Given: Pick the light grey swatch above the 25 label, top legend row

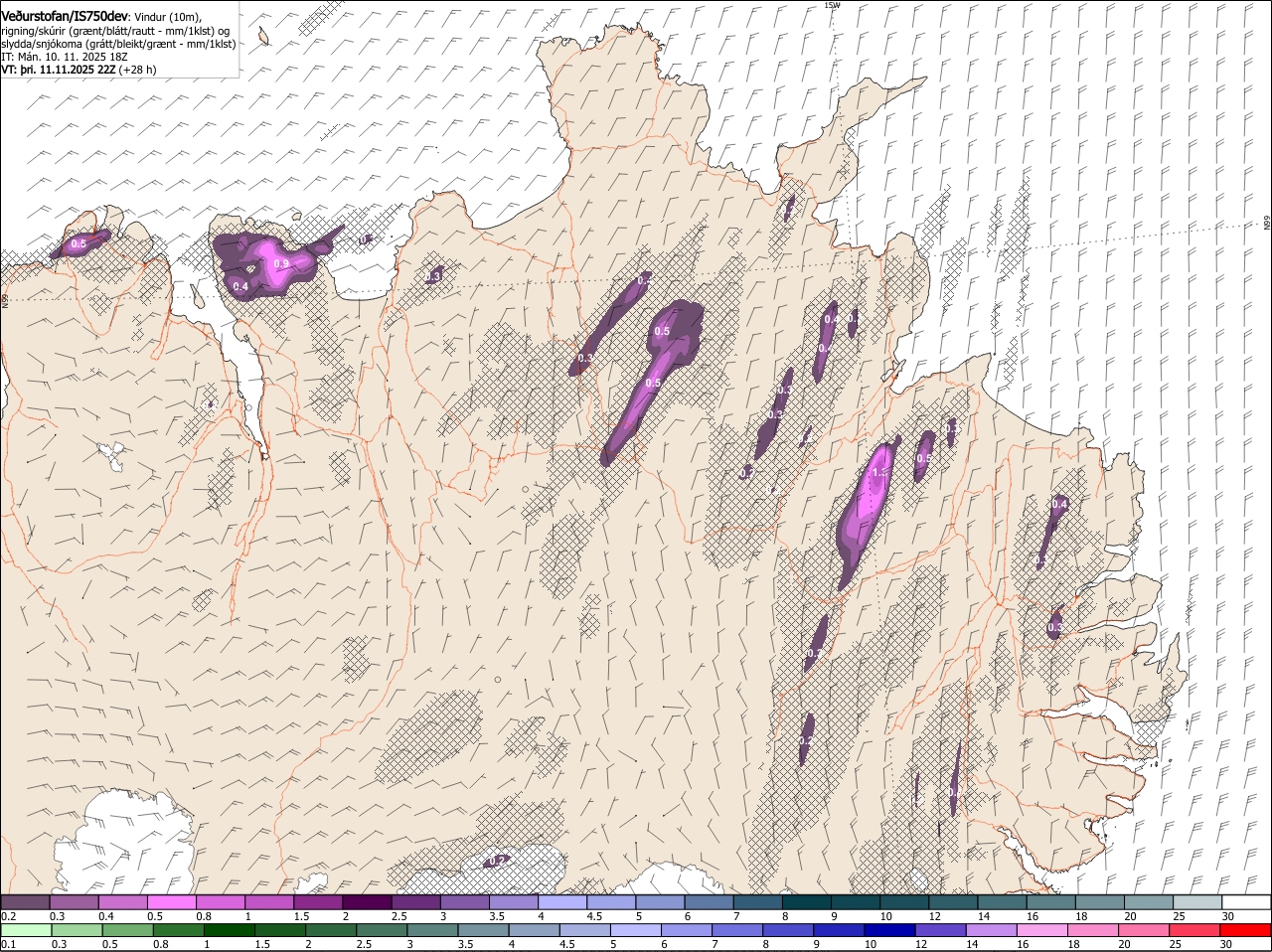Looking at the screenshot, I should [x=1198, y=902].
